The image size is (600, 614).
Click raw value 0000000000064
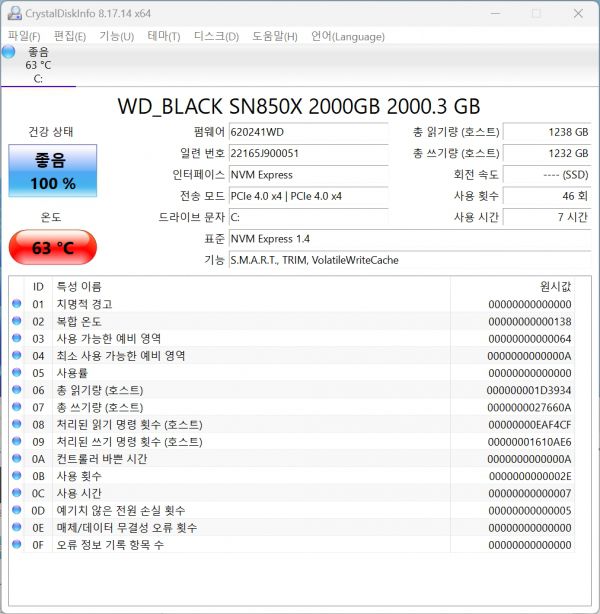pyautogui.click(x=530, y=339)
